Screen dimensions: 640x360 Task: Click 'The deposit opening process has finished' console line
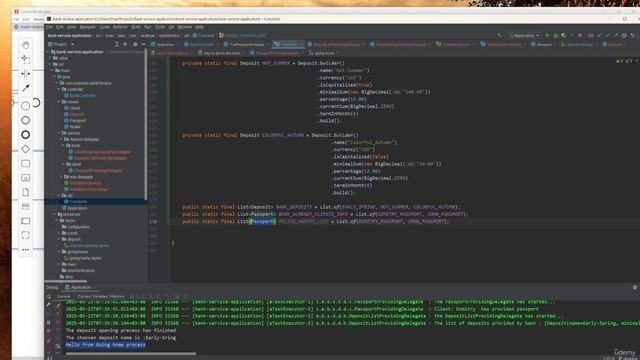click(x=121, y=331)
